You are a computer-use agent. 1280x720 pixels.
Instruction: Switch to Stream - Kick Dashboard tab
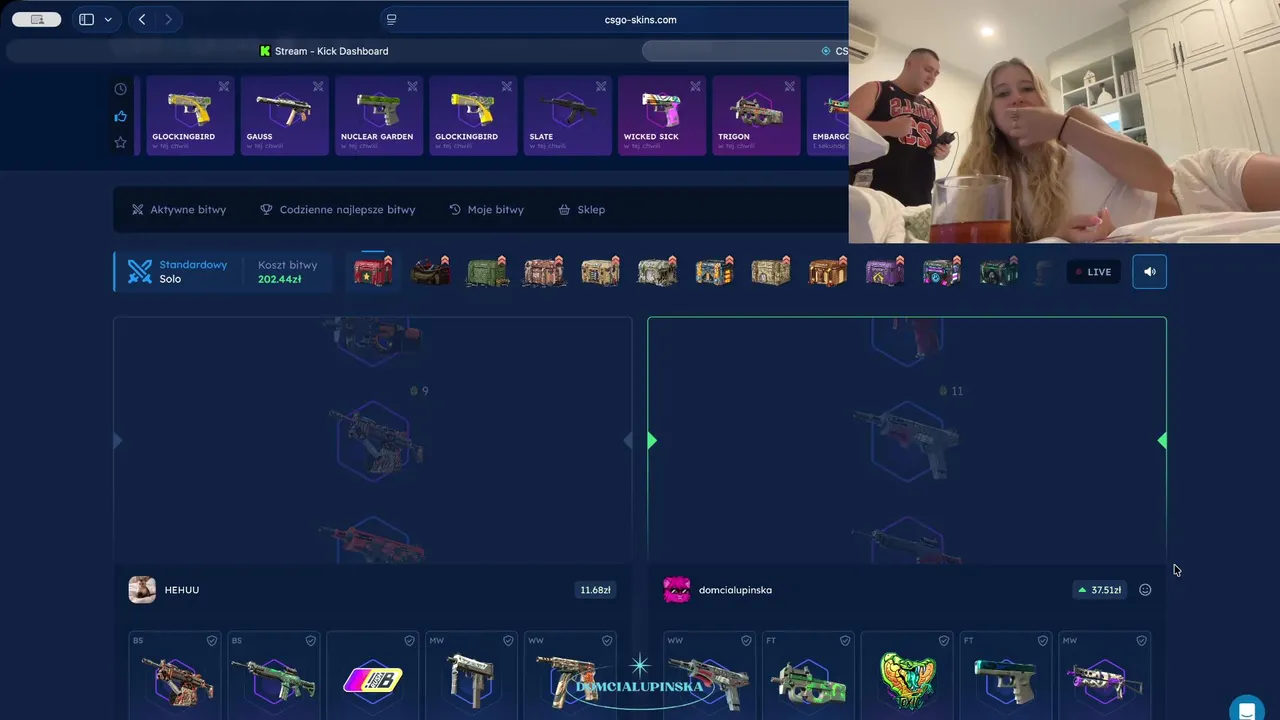pos(324,51)
